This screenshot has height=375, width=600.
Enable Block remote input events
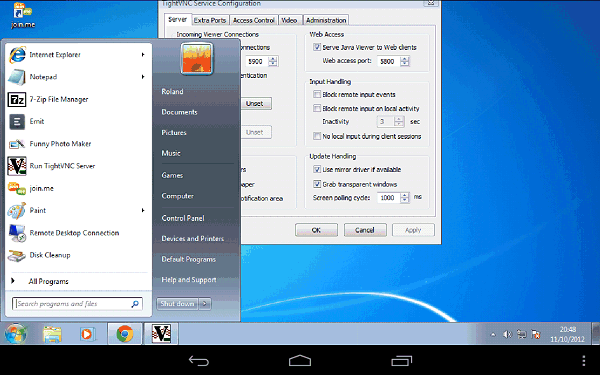317,94
